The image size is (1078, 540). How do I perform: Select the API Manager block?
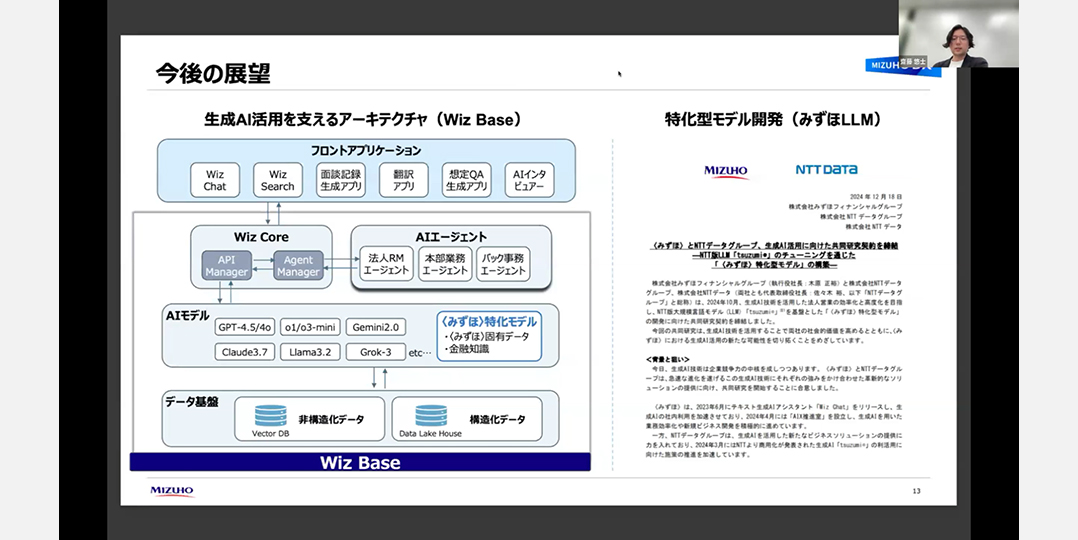227,266
